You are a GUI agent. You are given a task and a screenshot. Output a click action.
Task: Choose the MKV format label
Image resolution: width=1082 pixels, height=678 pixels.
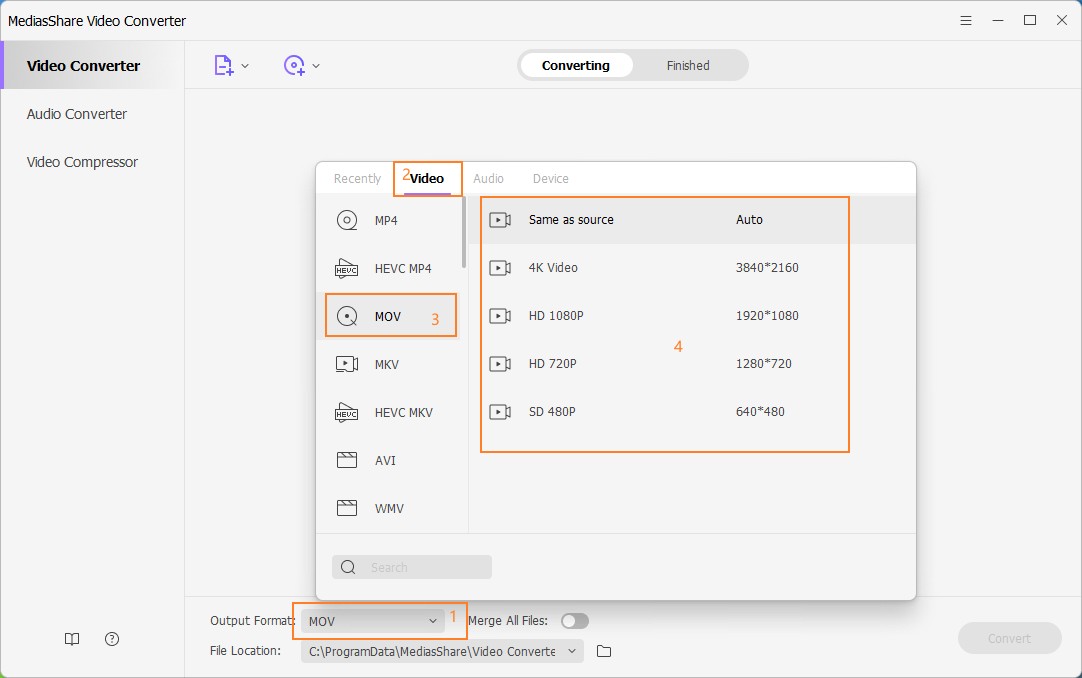[386, 365]
